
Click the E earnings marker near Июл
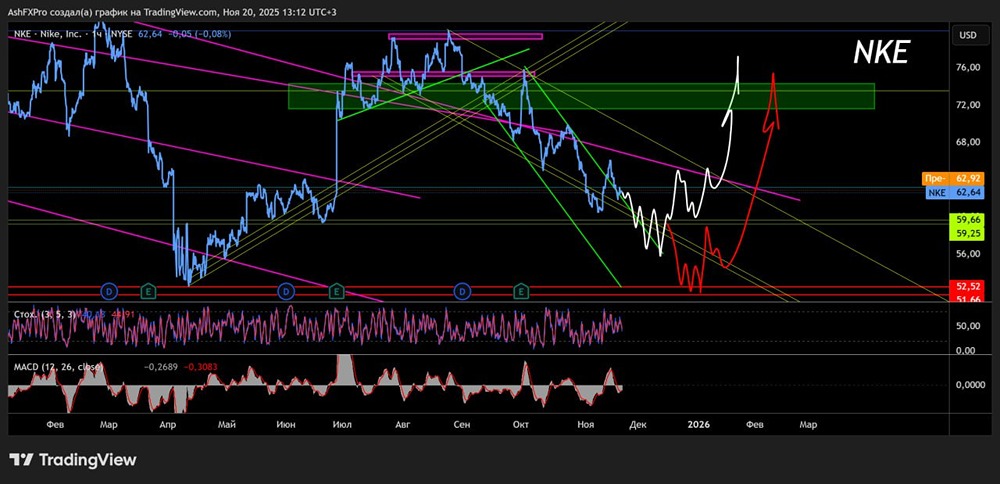[336, 291]
